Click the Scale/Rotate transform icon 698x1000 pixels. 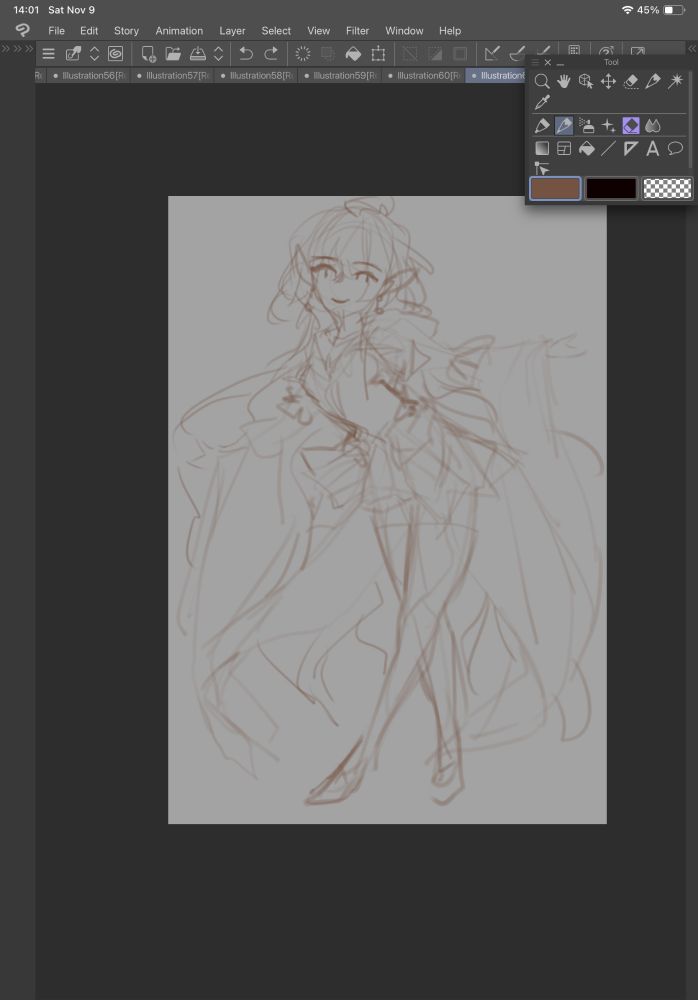378,54
